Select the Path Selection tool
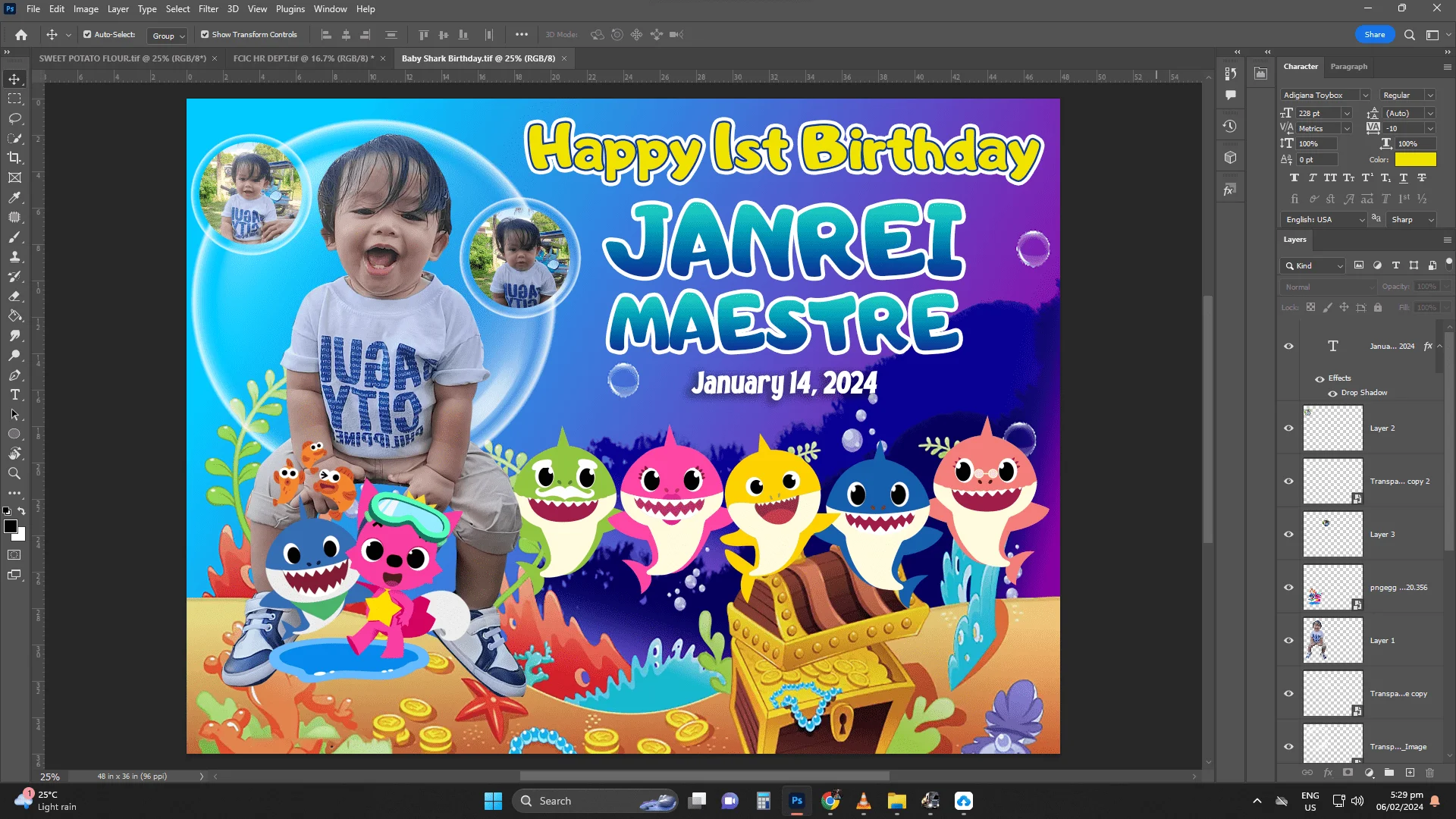Image resolution: width=1456 pixels, height=819 pixels. (x=14, y=415)
